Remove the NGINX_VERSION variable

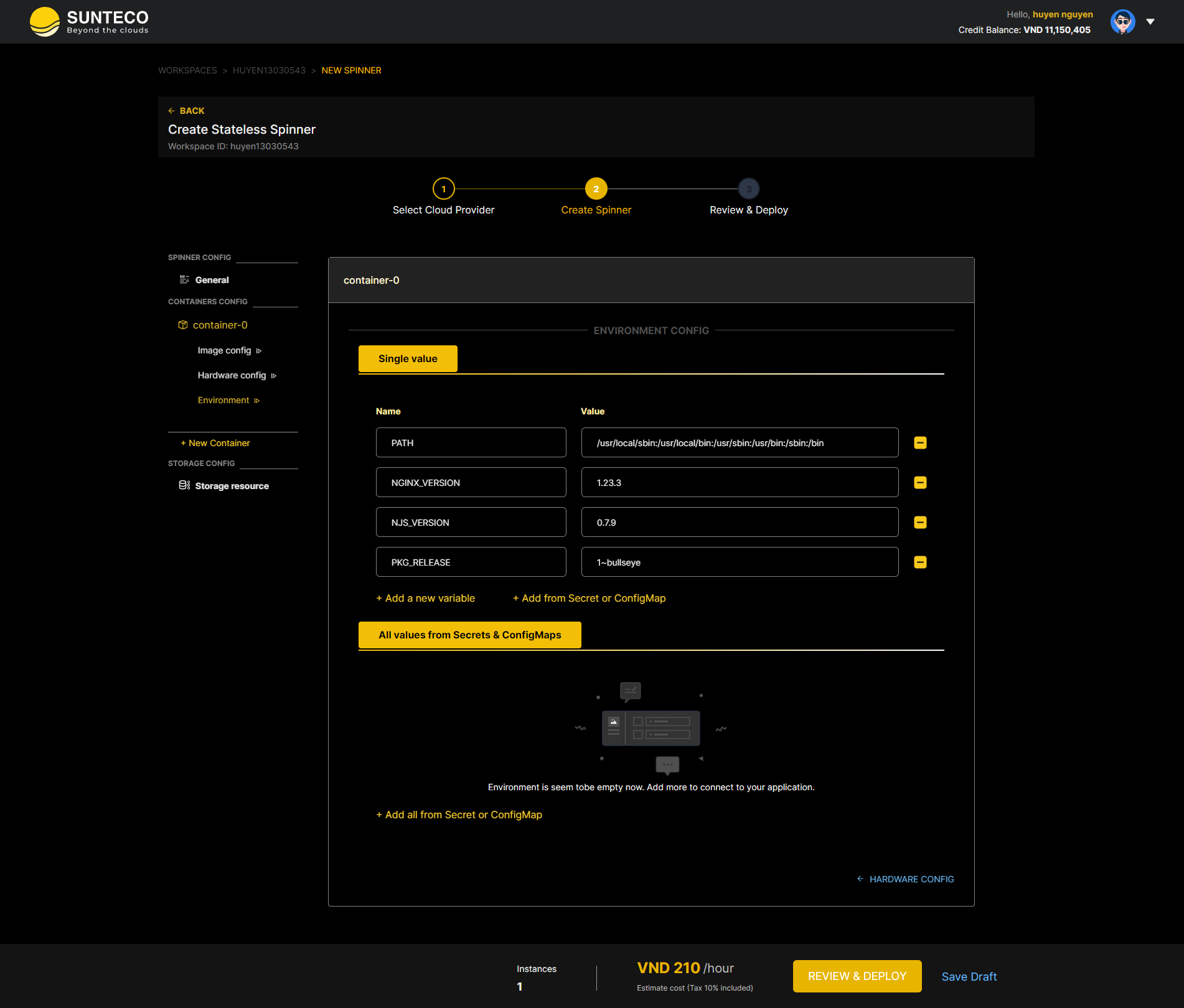point(919,482)
